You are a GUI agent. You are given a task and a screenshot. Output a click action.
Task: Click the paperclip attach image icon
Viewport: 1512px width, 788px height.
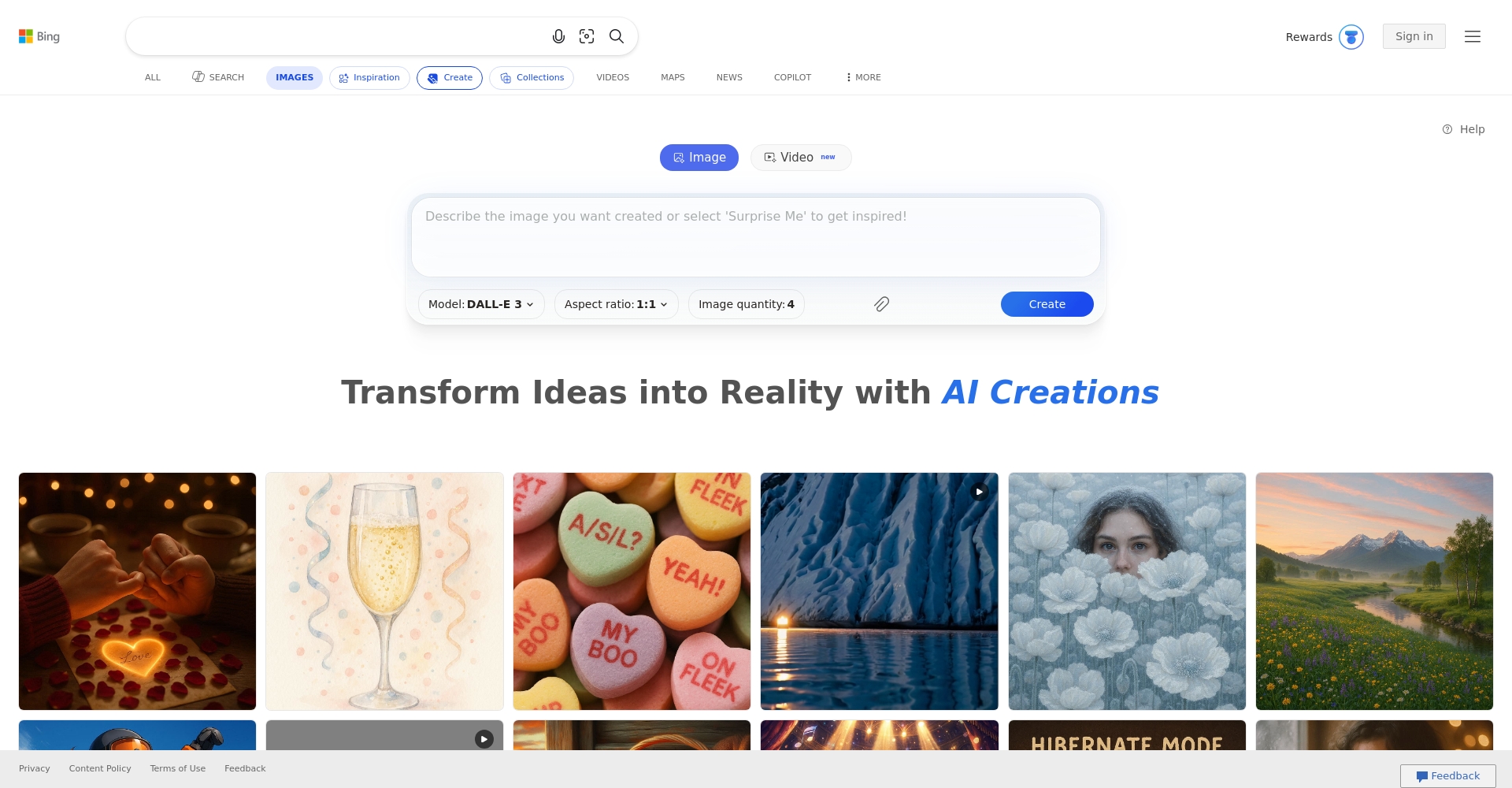[x=881, y=304]
